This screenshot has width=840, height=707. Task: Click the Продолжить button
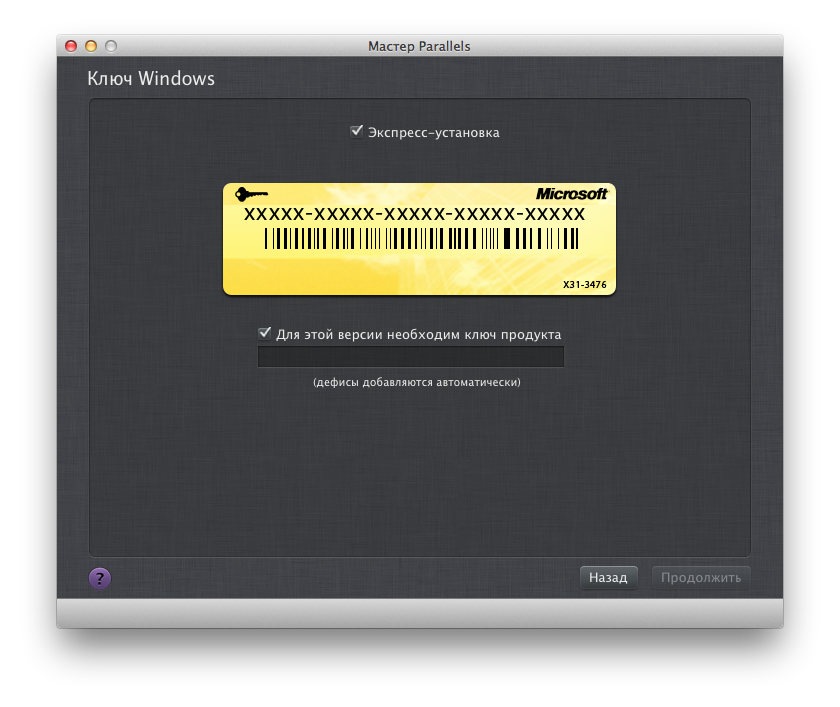tap(701, 577)
